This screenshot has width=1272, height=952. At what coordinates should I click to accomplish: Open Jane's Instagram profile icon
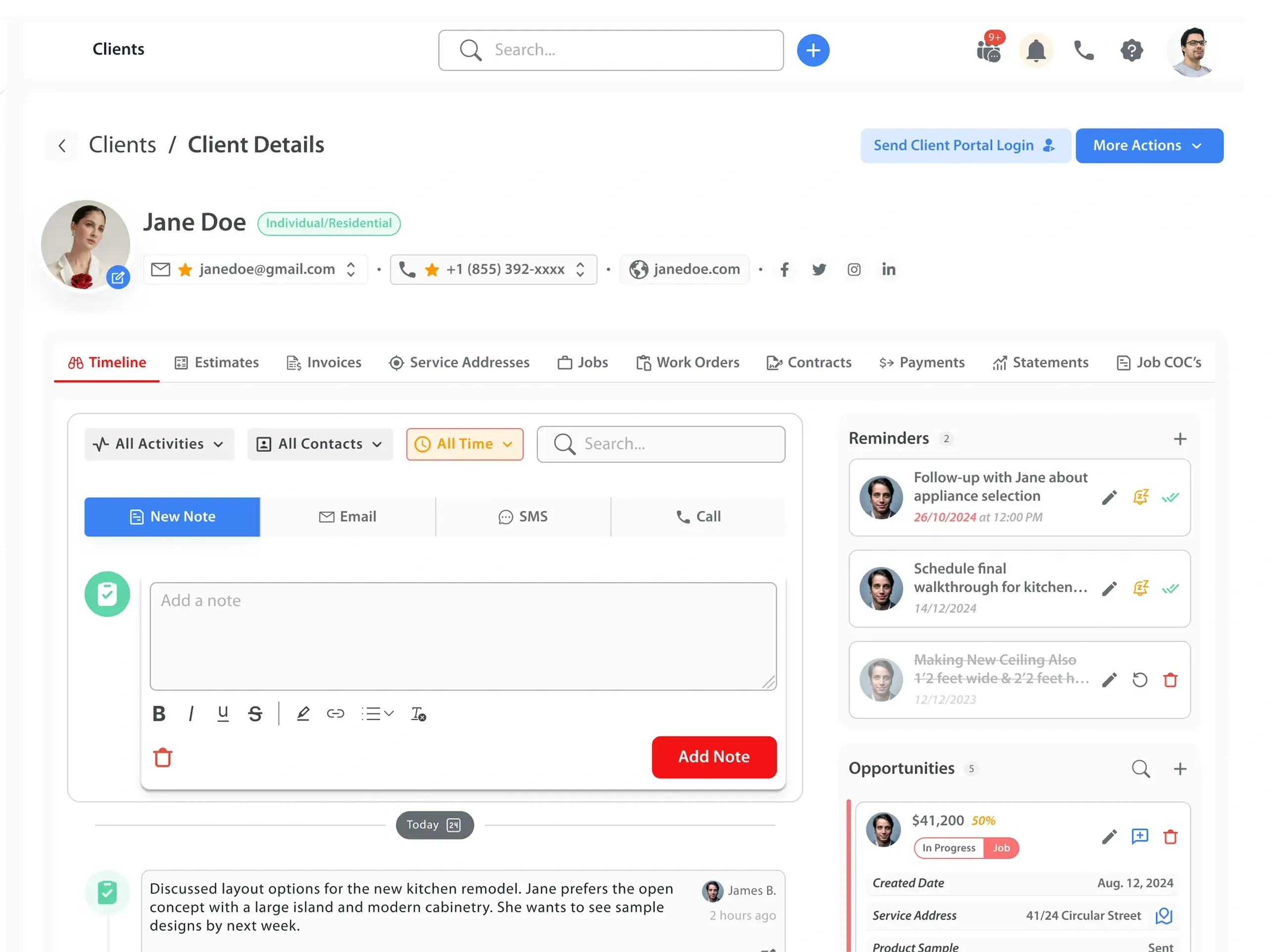coord(853,269)
